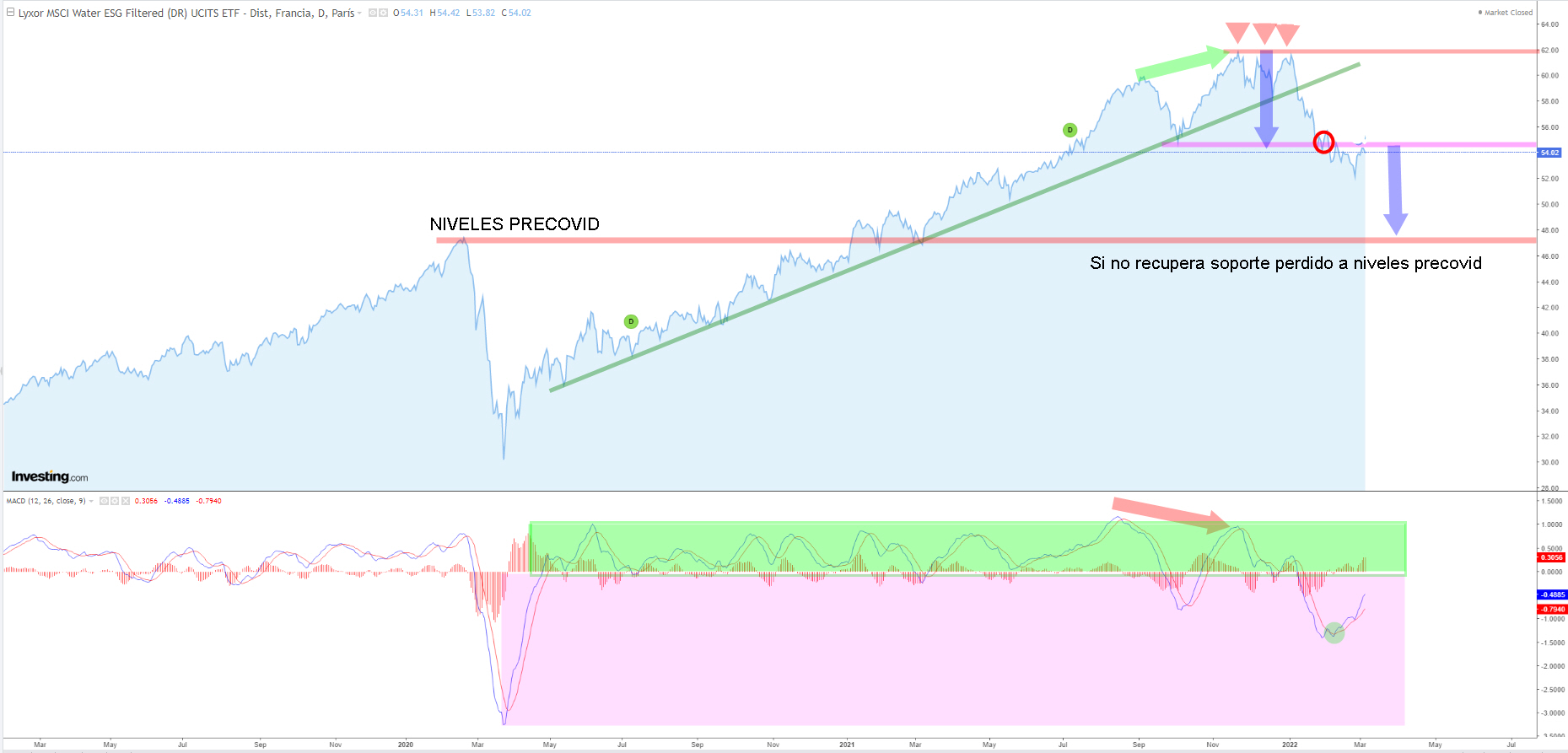The image size is (1568, 753).
Task: Collapse the Lyxor ETF chart legend
Action: [x=10, y=13]
